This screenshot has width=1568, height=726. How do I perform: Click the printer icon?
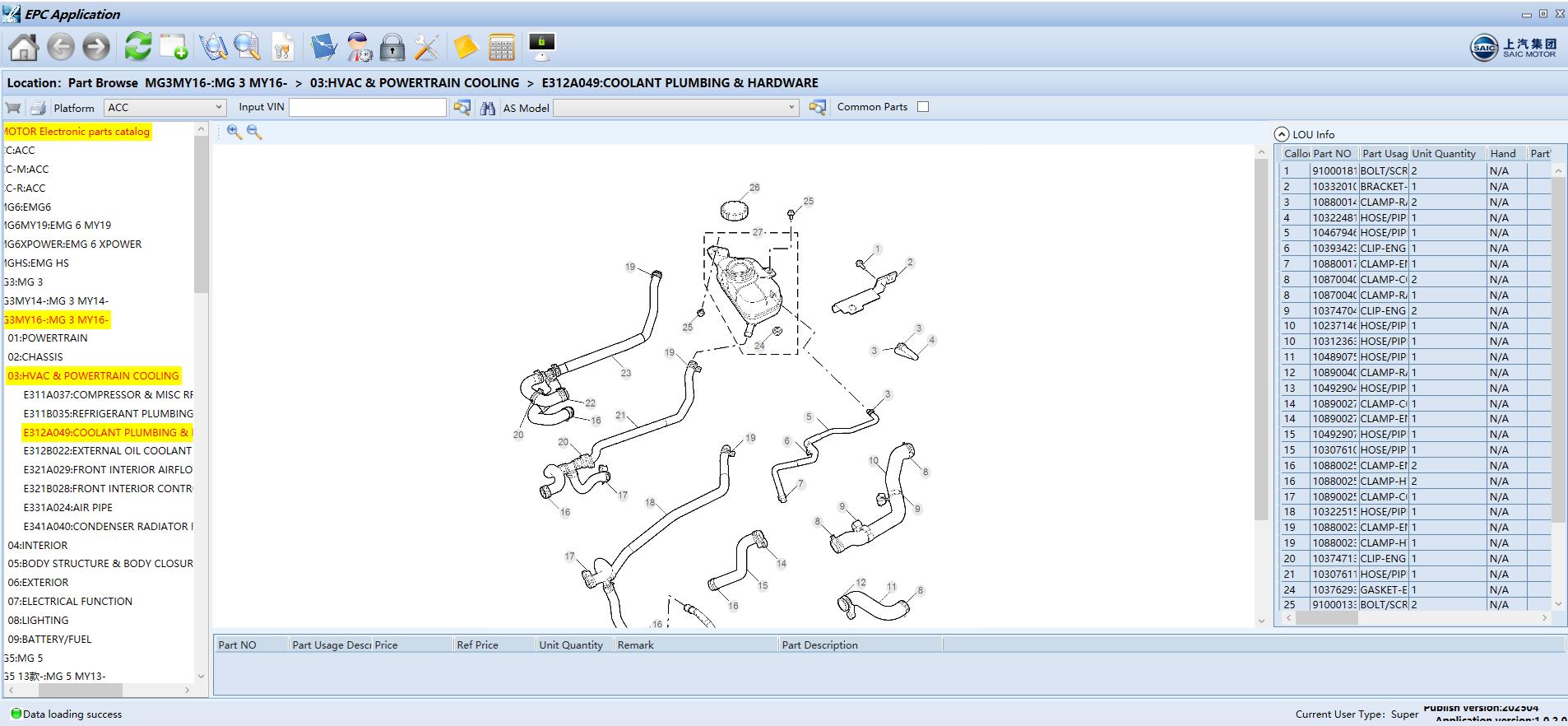(x=38, y=108)
